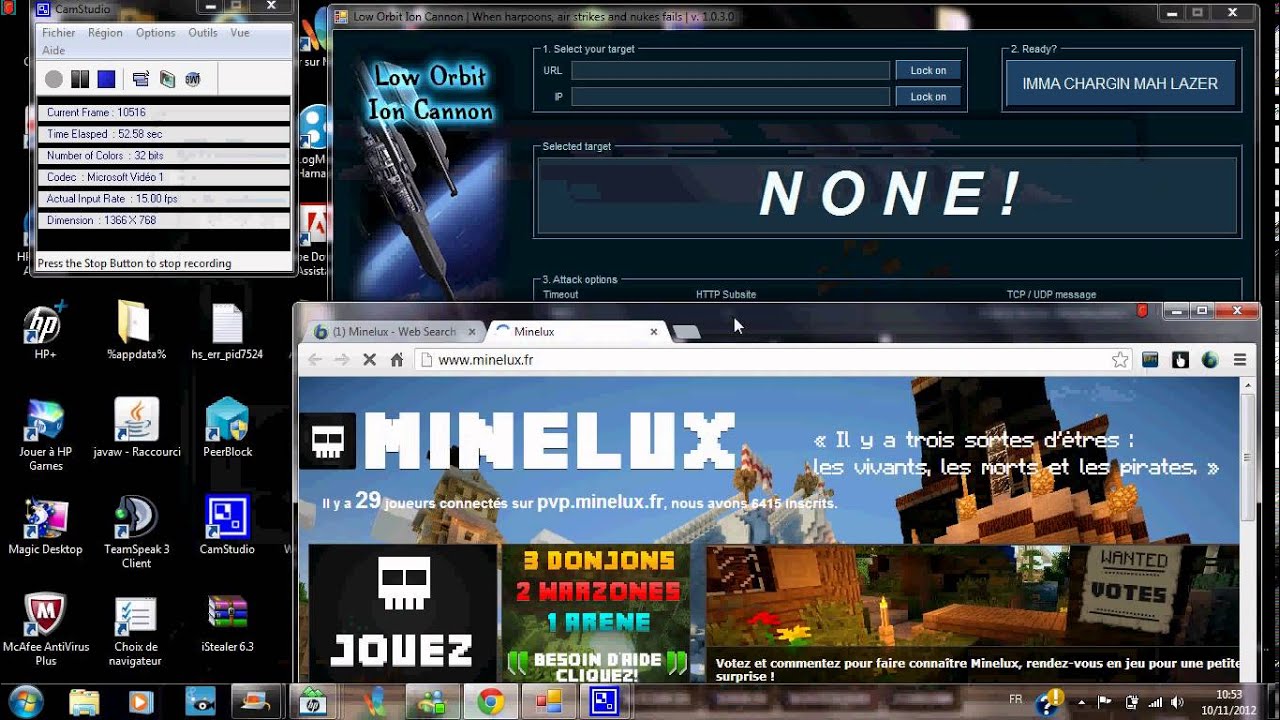This screenshot has height=720, width=1280.
Task: Click CamStudio SWF producer icon
Action: (x=193, y=79)
